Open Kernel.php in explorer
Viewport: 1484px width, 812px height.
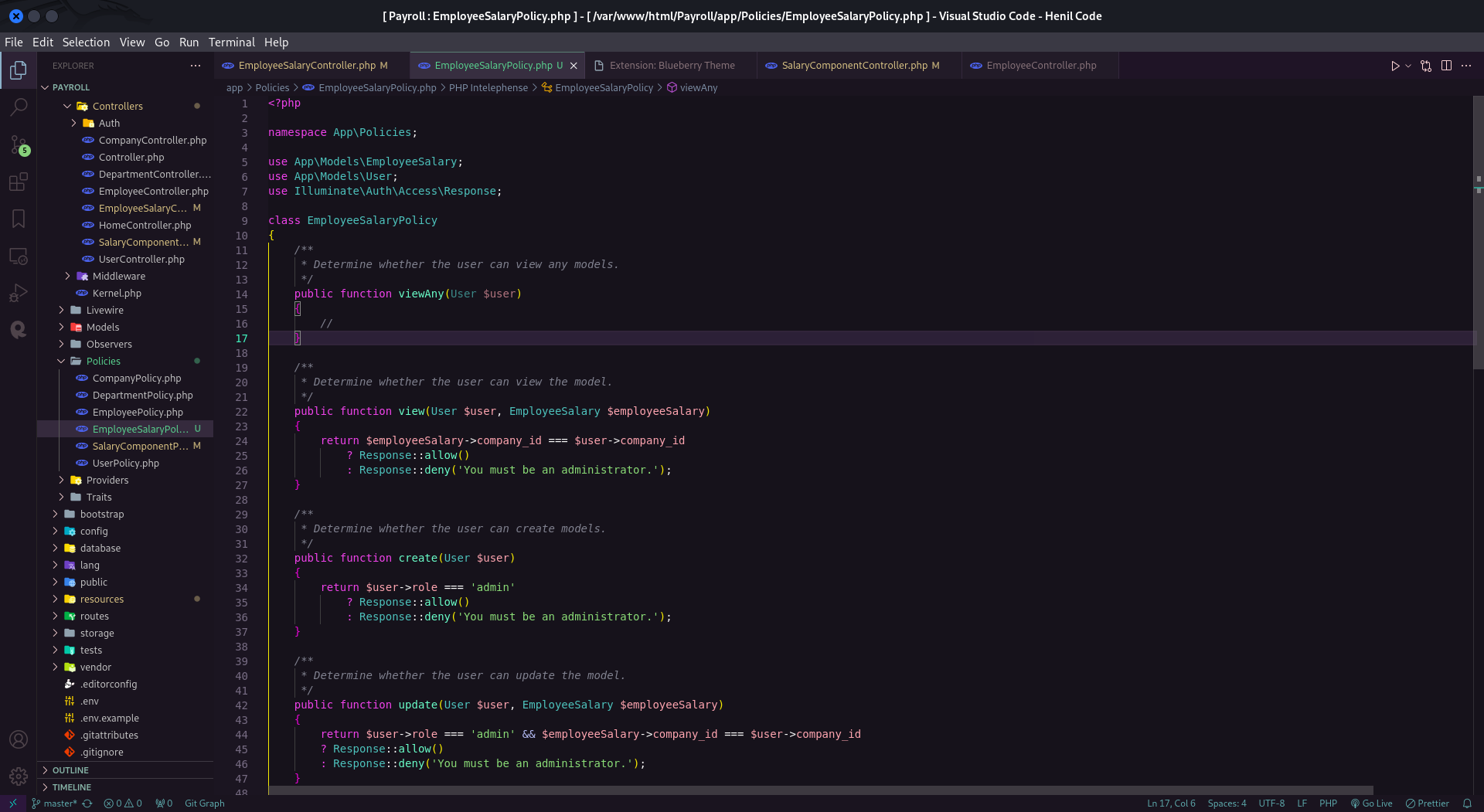pos(117,293)
